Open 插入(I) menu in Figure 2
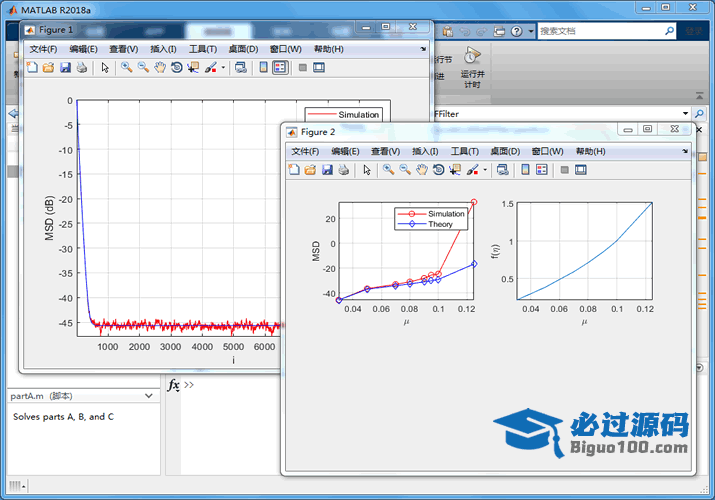This screenshot has height=500, width=715. pos(425,151)
